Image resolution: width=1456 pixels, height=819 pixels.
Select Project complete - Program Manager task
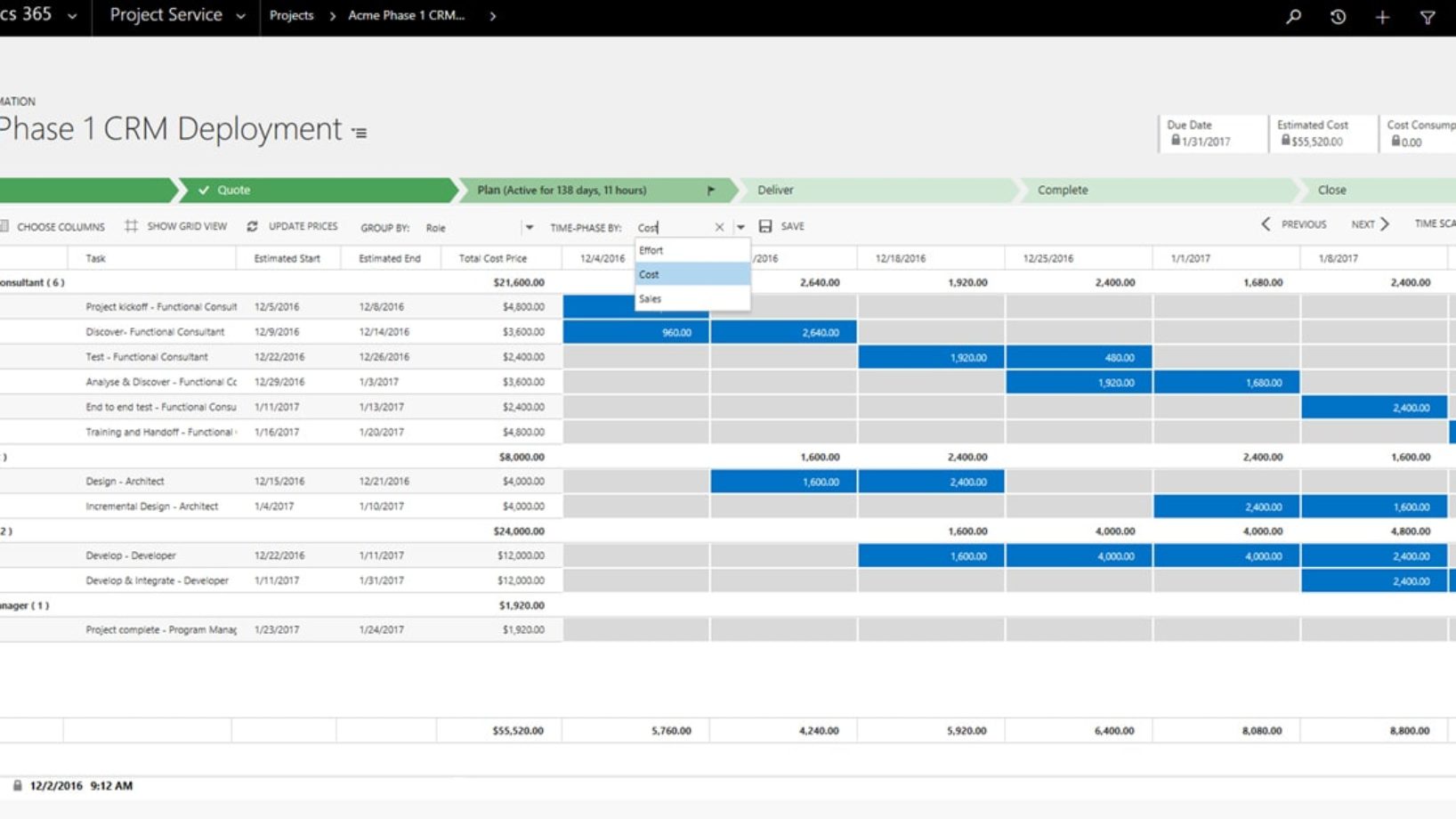coord(161,629)
